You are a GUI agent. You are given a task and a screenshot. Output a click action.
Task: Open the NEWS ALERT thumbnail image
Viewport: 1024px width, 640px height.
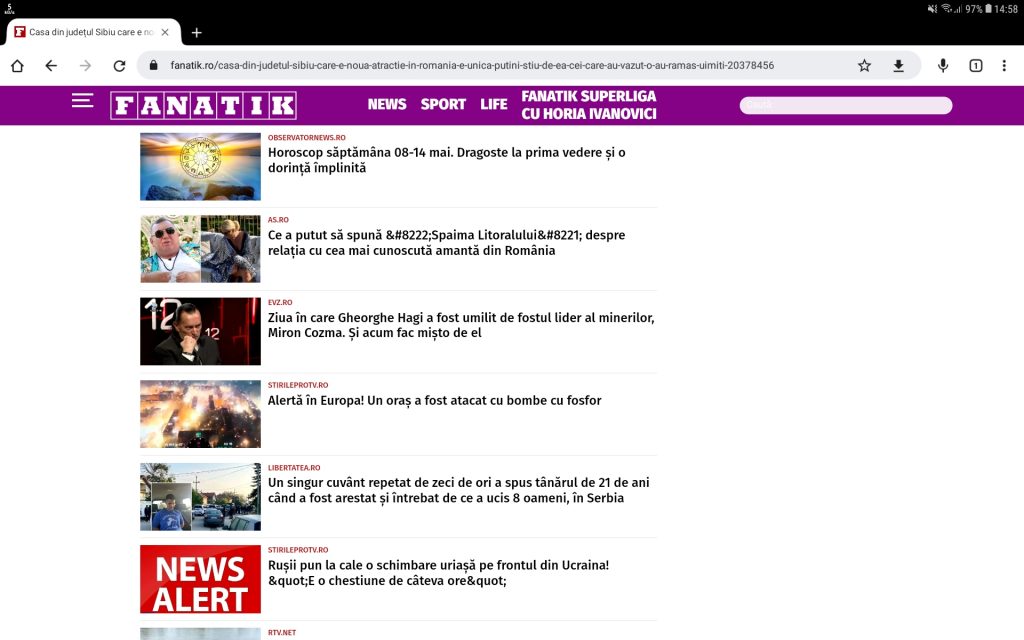200,579
